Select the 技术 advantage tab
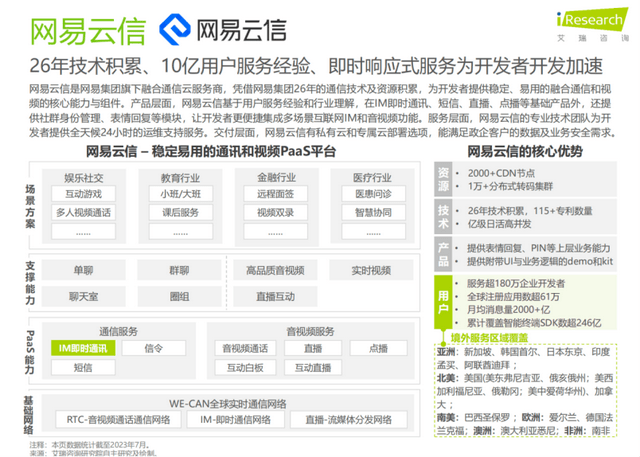Viewport: 640px width, 457px height. [x=443, y=217]
